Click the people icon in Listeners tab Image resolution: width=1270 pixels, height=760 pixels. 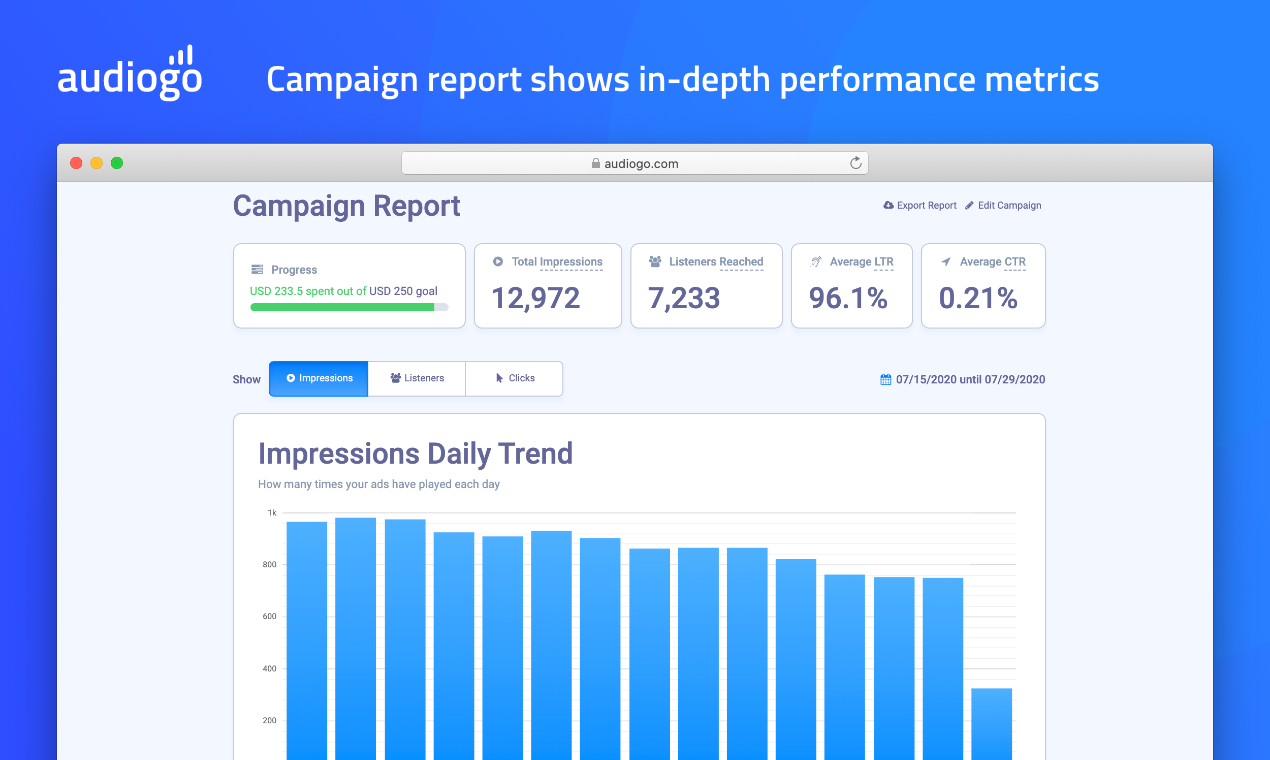396,379
